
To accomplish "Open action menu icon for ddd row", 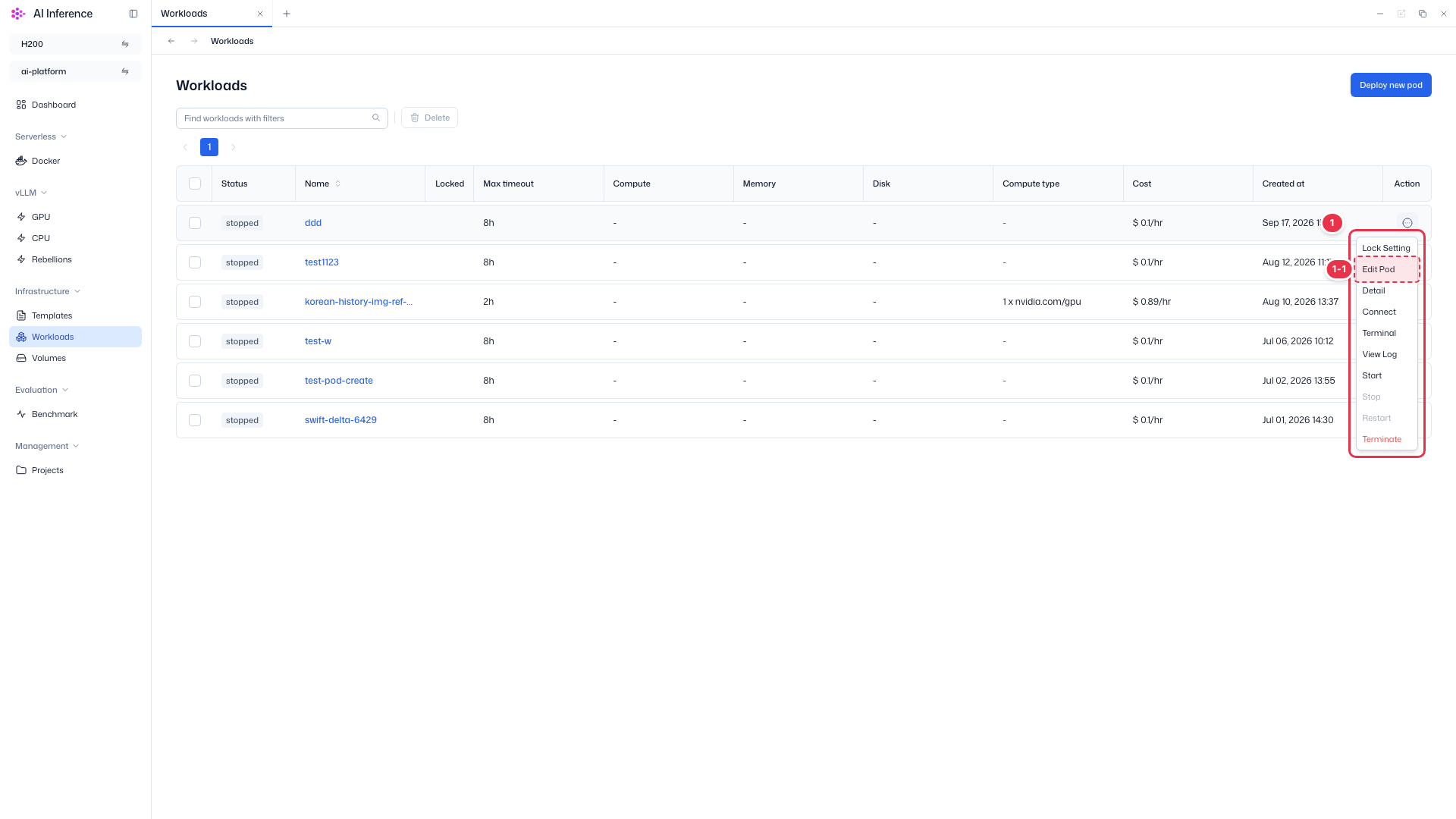I will (x=1407, y=223).
